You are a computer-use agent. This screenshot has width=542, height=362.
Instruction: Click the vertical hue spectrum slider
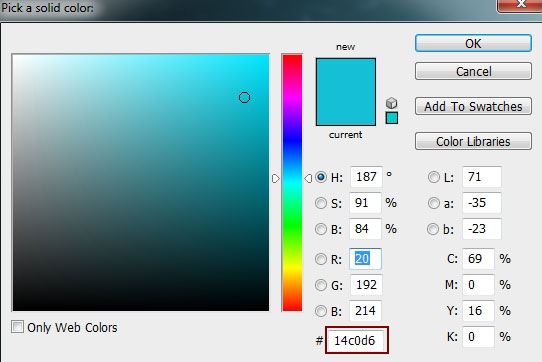(292, 183)
